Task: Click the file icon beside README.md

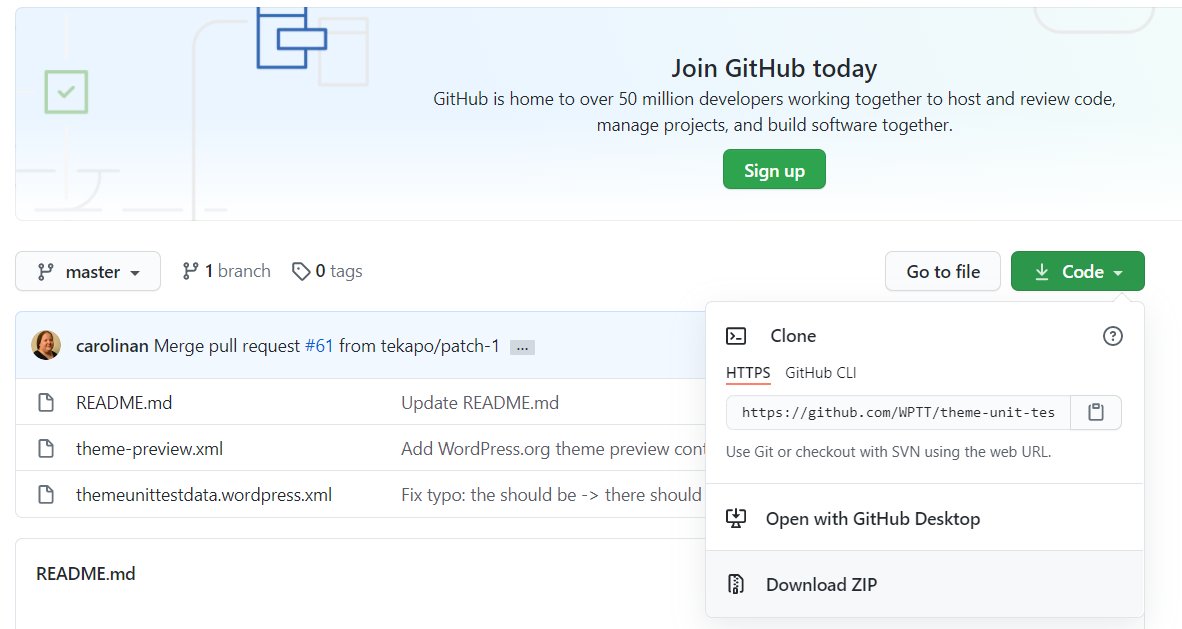Action: click(46, 403)
